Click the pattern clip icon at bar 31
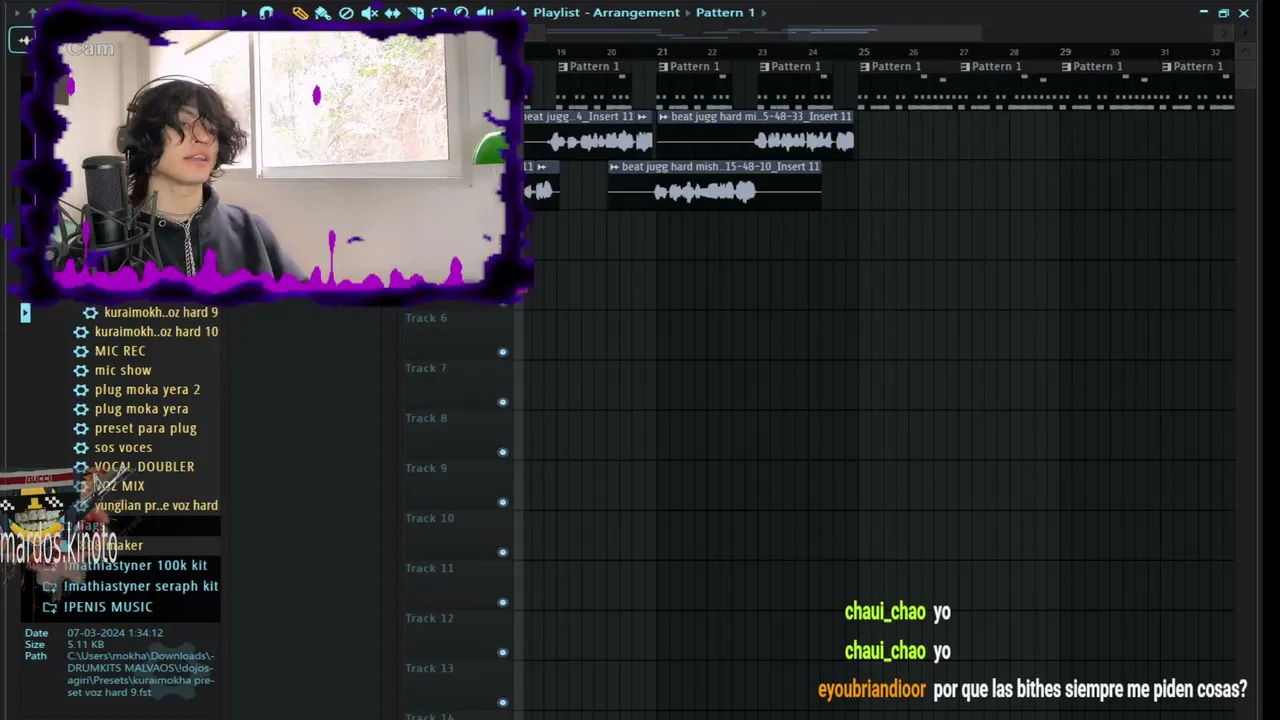Image resolution: width=1280 pixels, height=720 pixels. click(1167, 67)
